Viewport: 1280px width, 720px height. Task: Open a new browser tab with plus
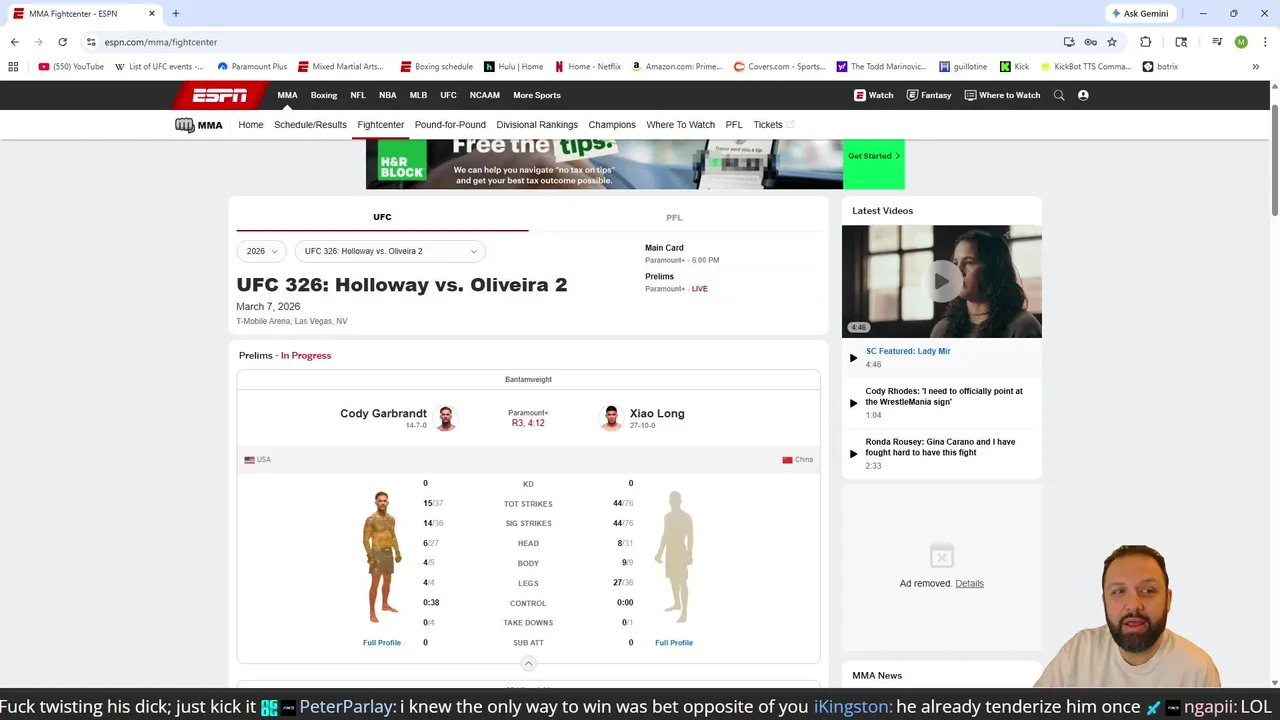[x=175, y=14]
